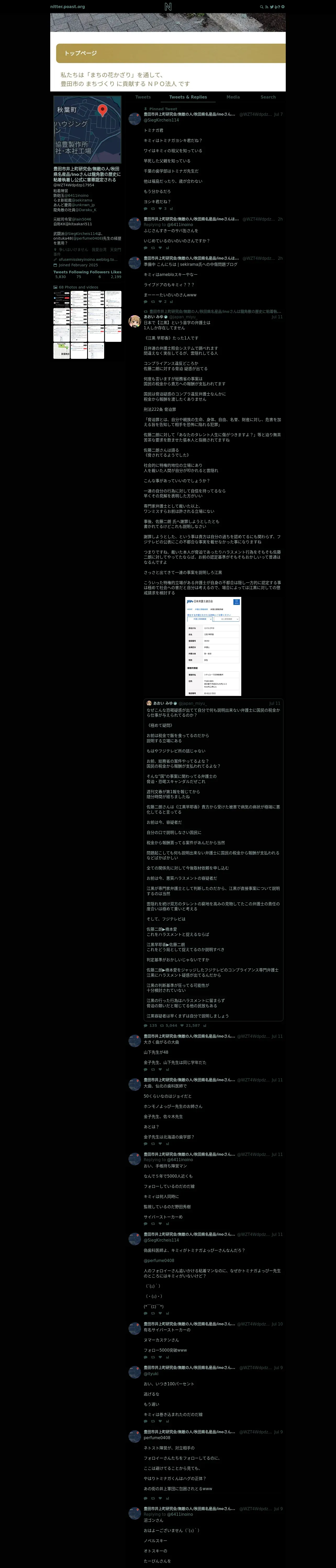
Task: Click tweet line '刑法222条 脅迫罪'
Action: pyautogui.click(x=160, y=410)
